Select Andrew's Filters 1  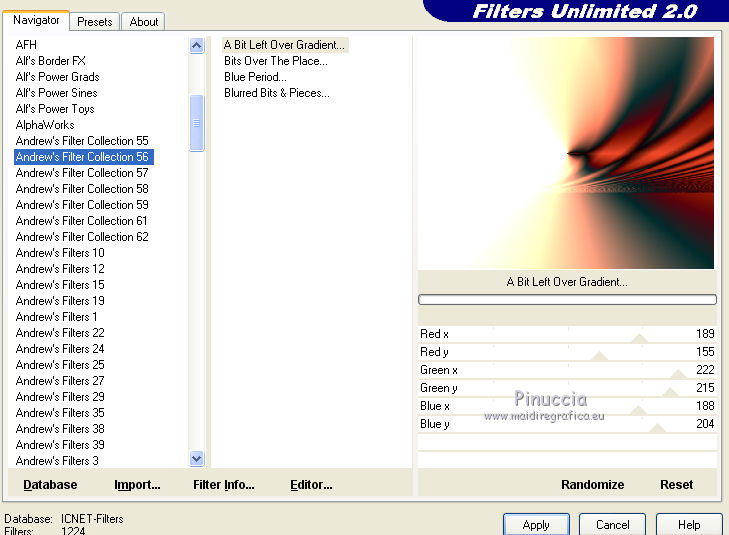point(57,317)
